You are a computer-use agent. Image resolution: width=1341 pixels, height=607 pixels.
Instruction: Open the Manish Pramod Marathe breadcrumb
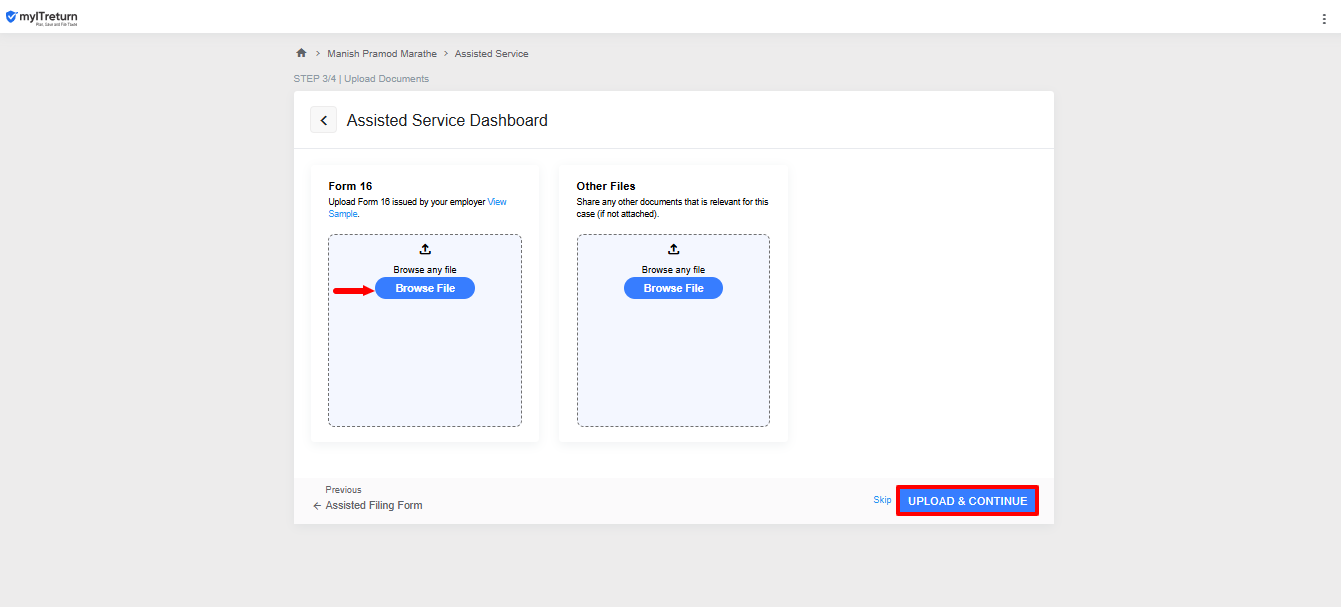(382, 54)
